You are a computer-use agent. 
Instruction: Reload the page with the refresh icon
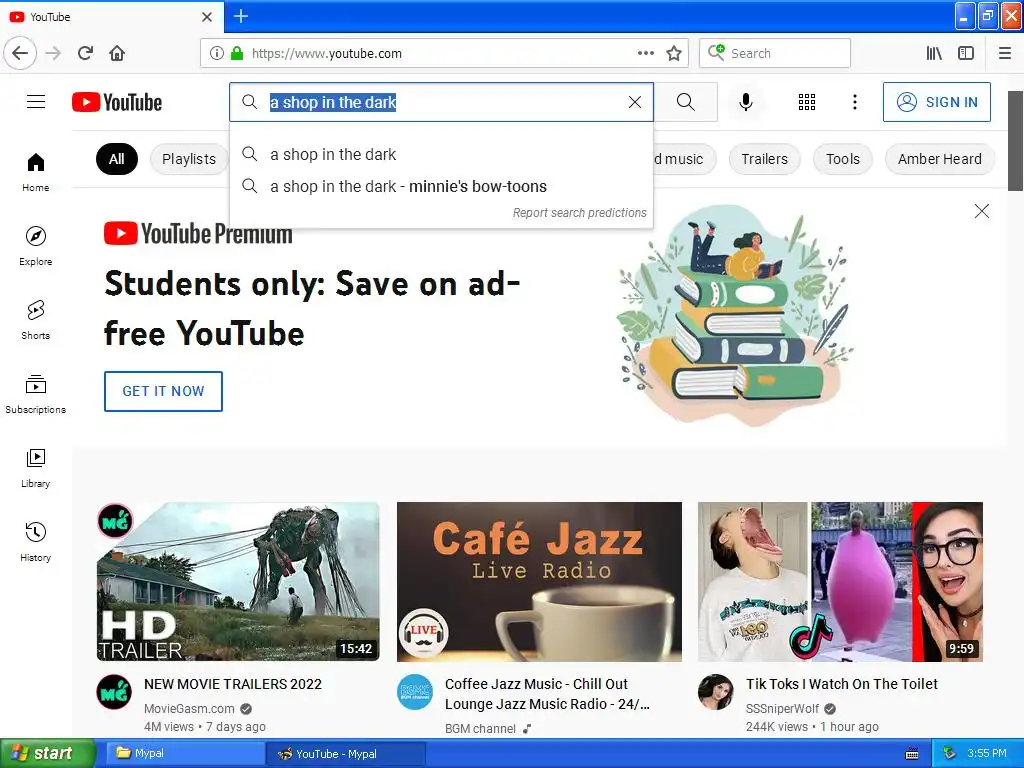click(86, 53)
